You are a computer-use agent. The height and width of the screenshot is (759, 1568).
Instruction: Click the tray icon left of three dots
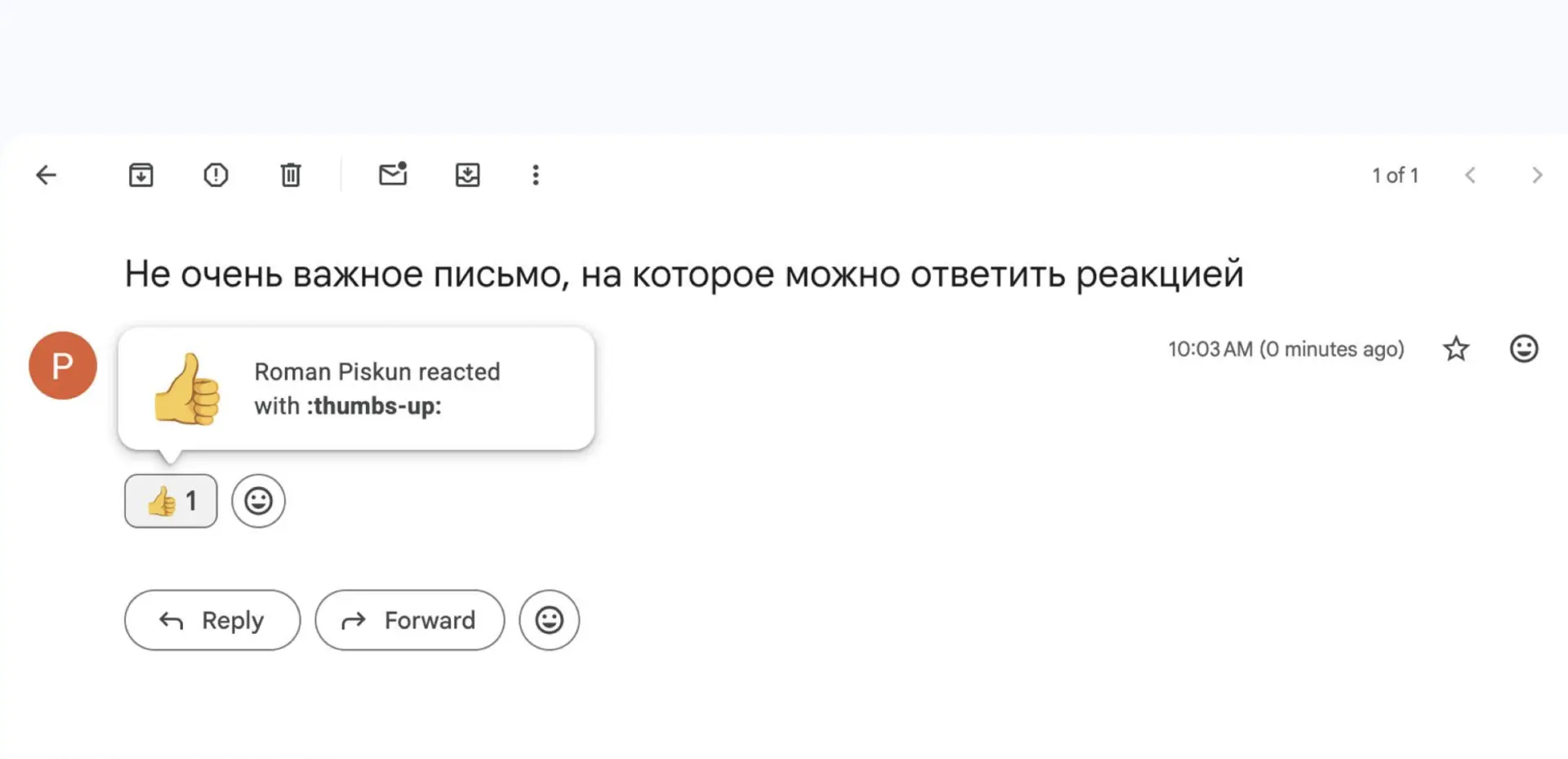467,175
